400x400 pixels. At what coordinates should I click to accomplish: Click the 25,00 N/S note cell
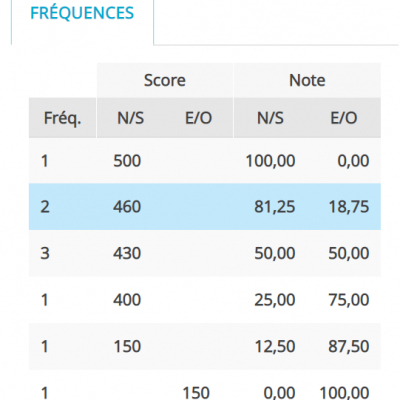point(275,300)
